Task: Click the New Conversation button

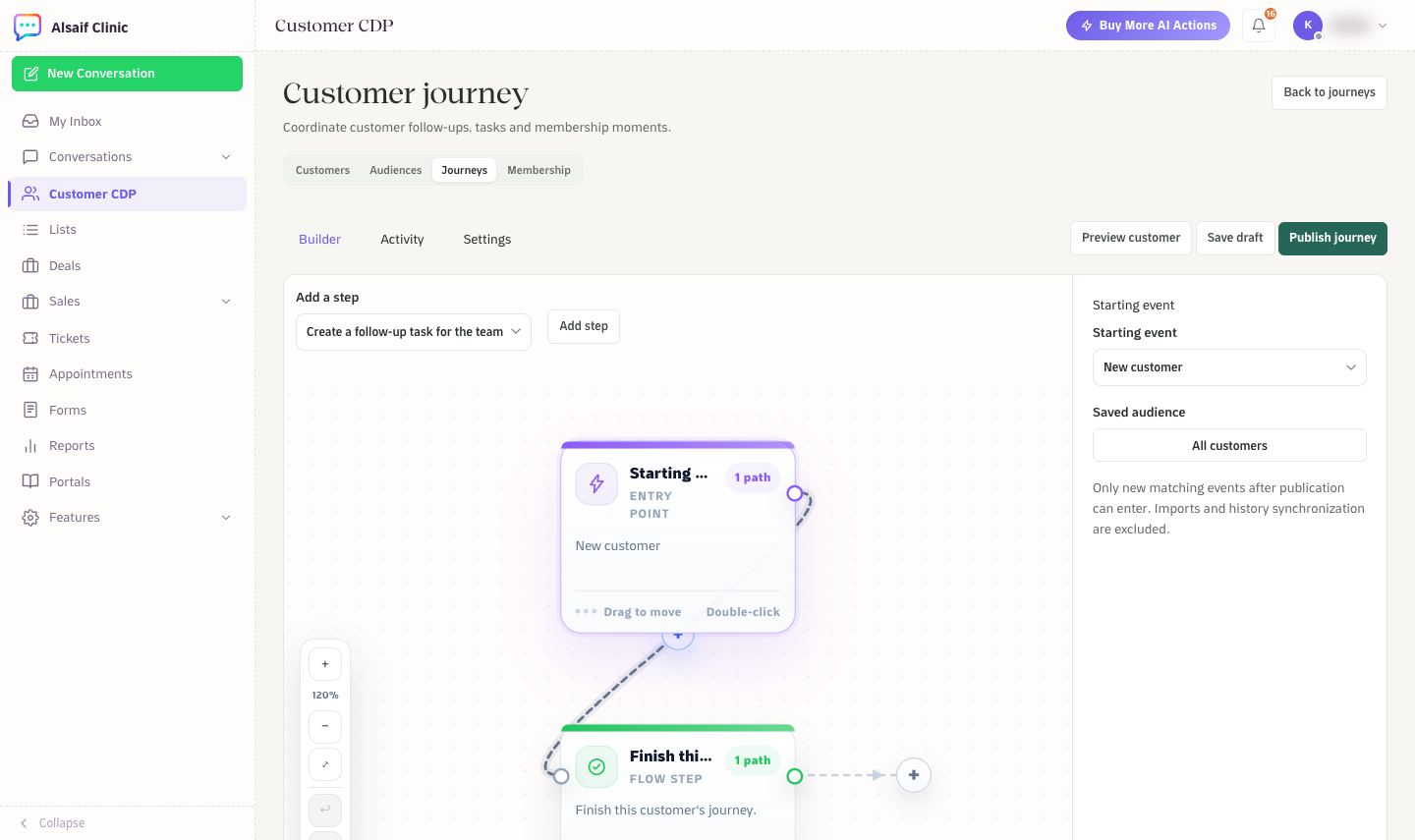Action: click(x=127, y=74)
